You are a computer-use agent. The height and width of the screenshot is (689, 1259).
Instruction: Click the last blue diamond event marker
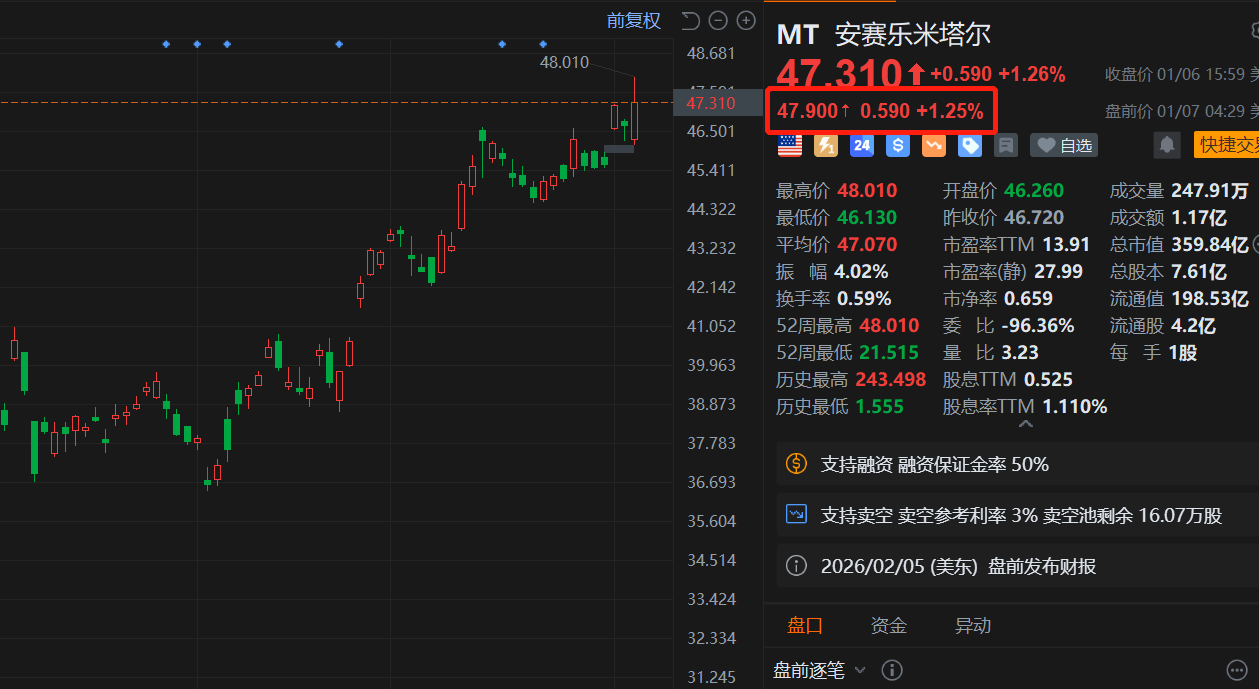pos(543,44)
